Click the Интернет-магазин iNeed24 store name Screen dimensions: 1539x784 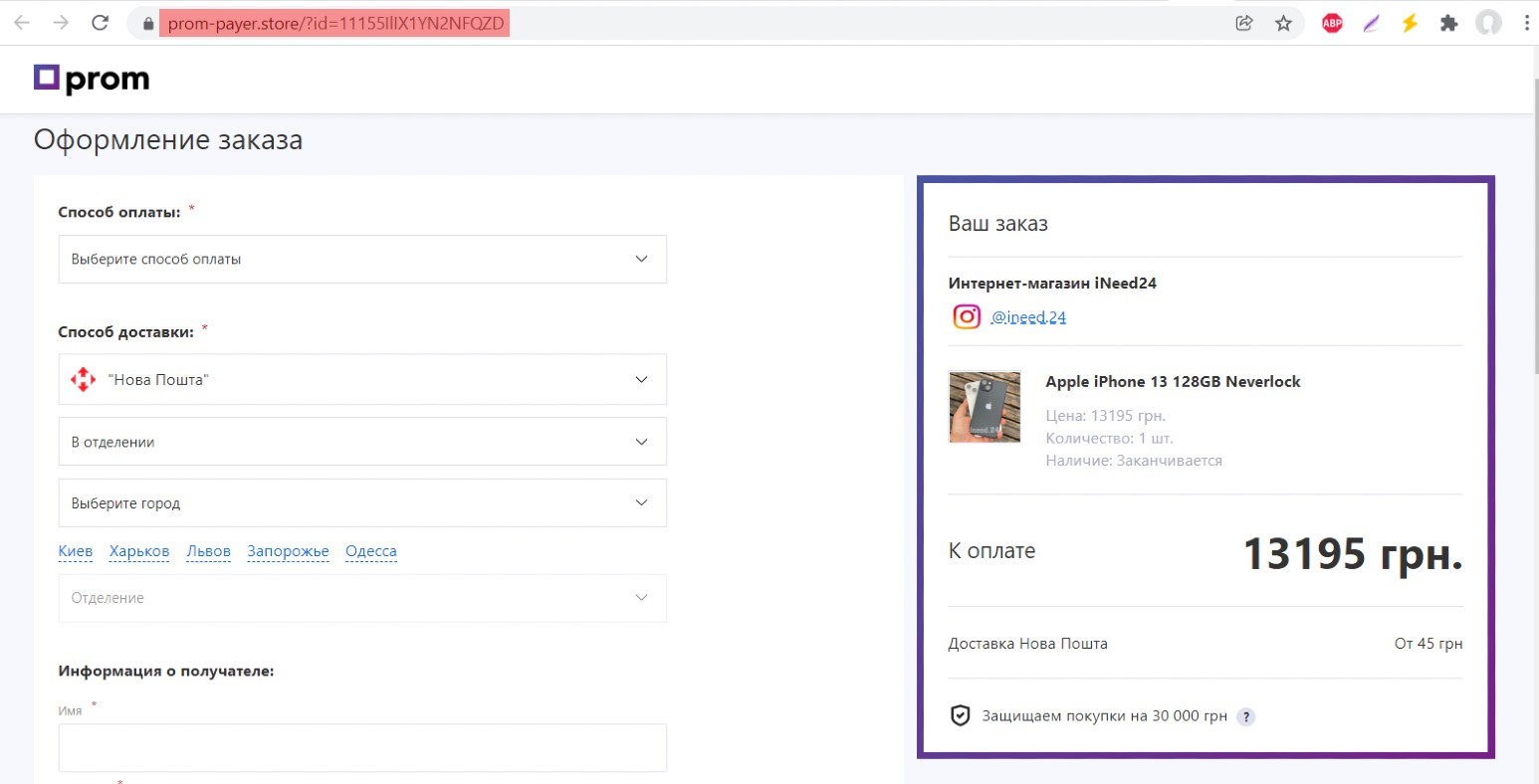pyautogui.click(x=1052, y=284)
